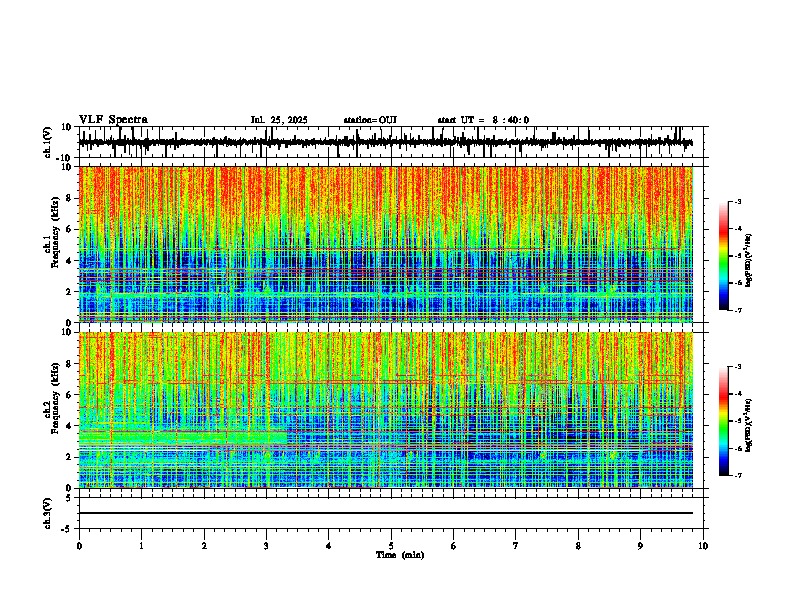
Task: Click the time axis tick label "5"
Action: tap(391, 546)
